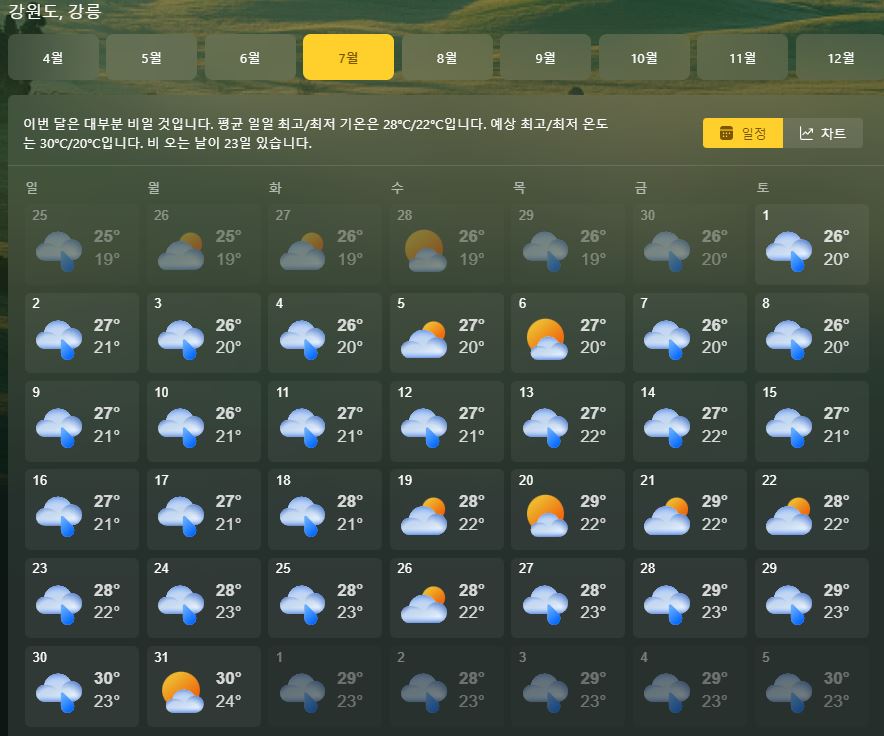
Task: Click the 토 Saturday column header
Action: click(x=763, y=188)
